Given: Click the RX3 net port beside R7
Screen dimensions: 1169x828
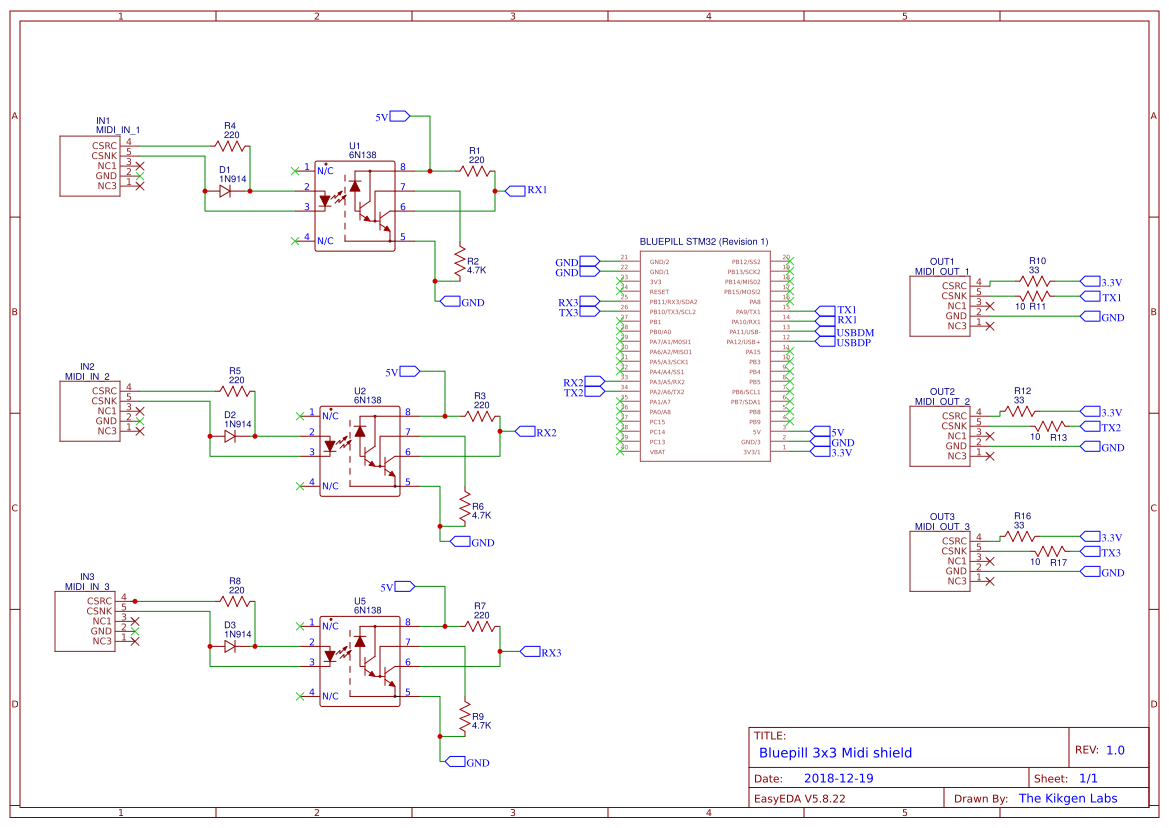Looking at the screenshot, I should pos(530,651).
